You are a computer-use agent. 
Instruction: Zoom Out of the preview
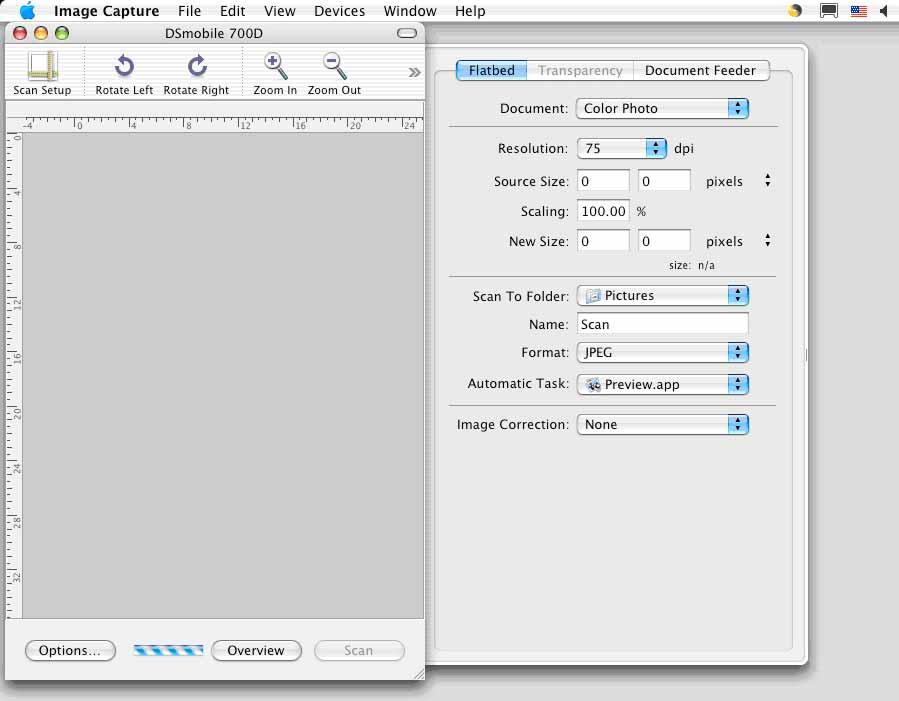click(334, 74)
